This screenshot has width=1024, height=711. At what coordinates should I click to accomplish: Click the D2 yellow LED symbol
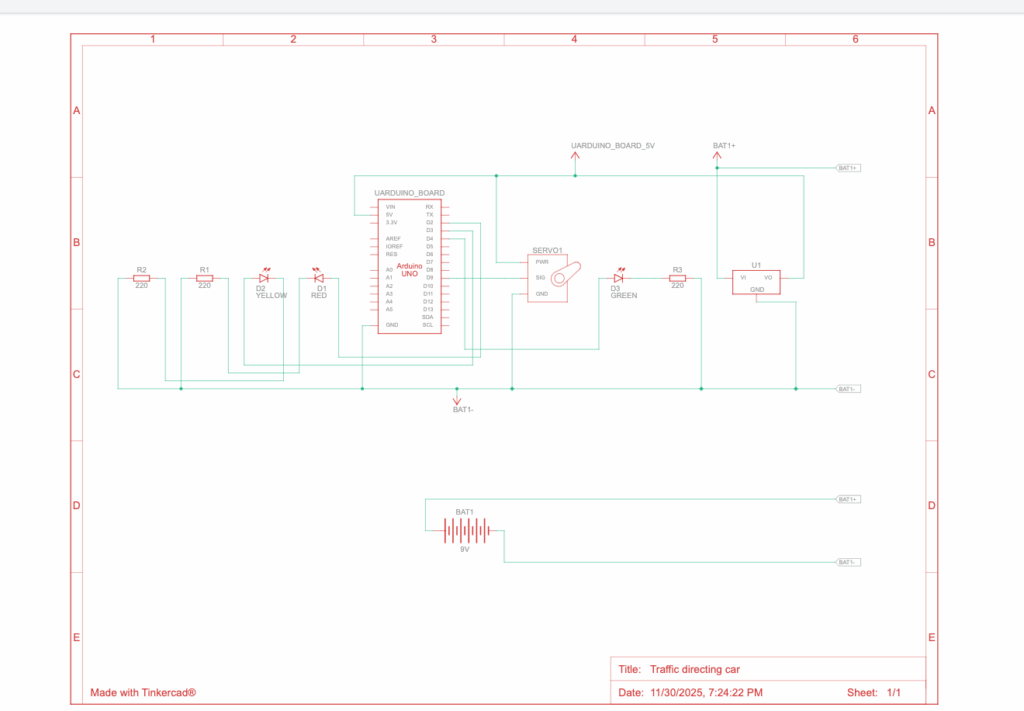[264, 279]
